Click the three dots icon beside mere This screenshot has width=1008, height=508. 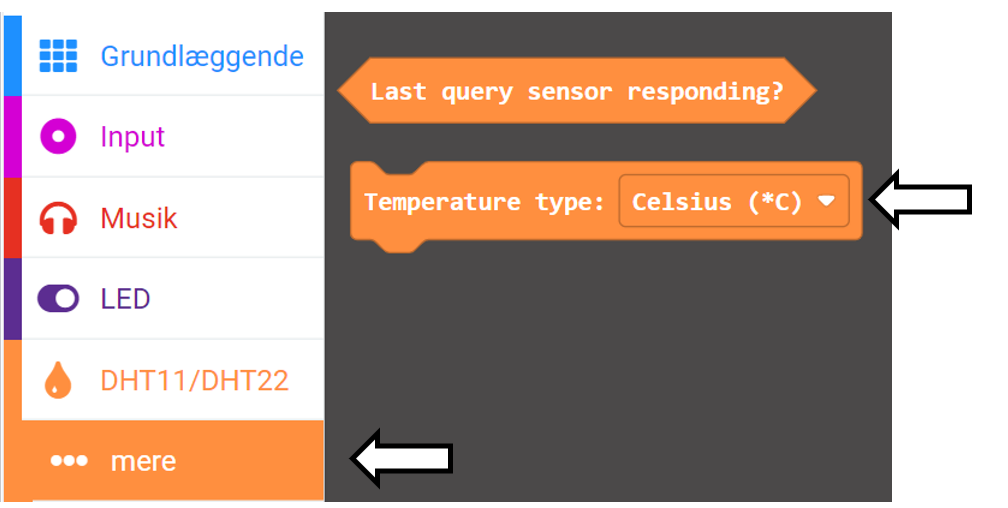point(69,461)
